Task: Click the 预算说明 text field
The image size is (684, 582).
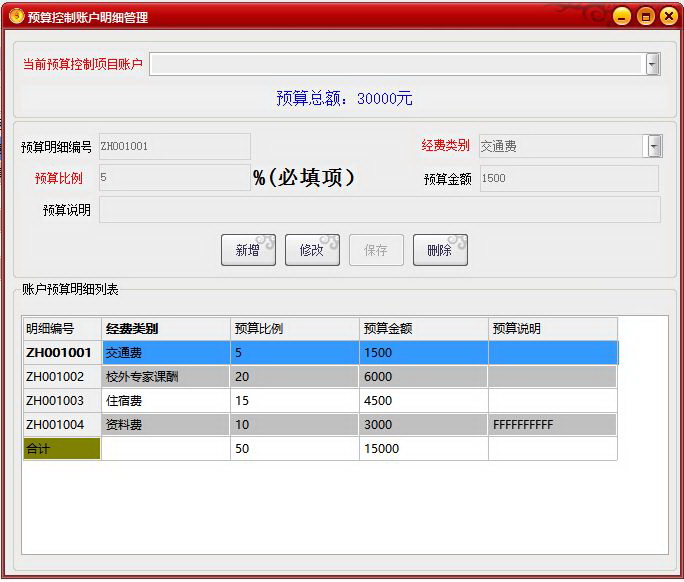Action: pos(380,209)
